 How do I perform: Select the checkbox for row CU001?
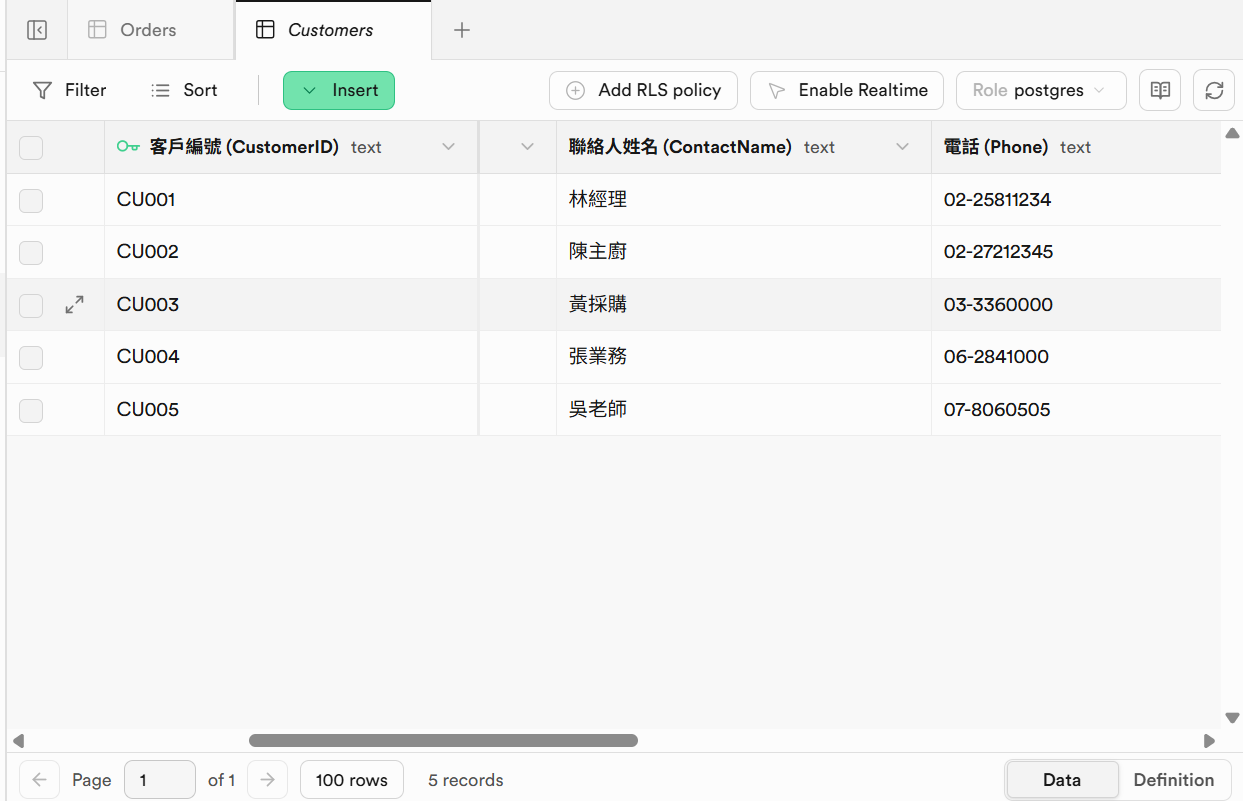31,200
